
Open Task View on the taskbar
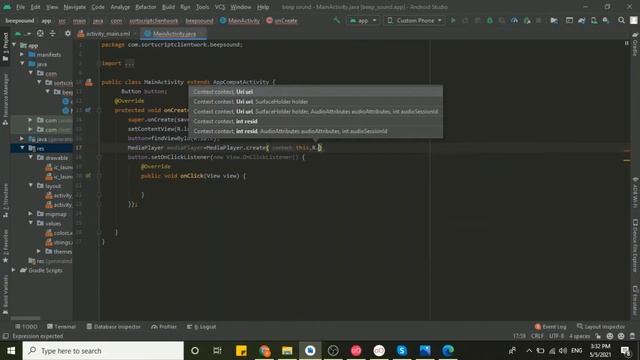[217, 351]
